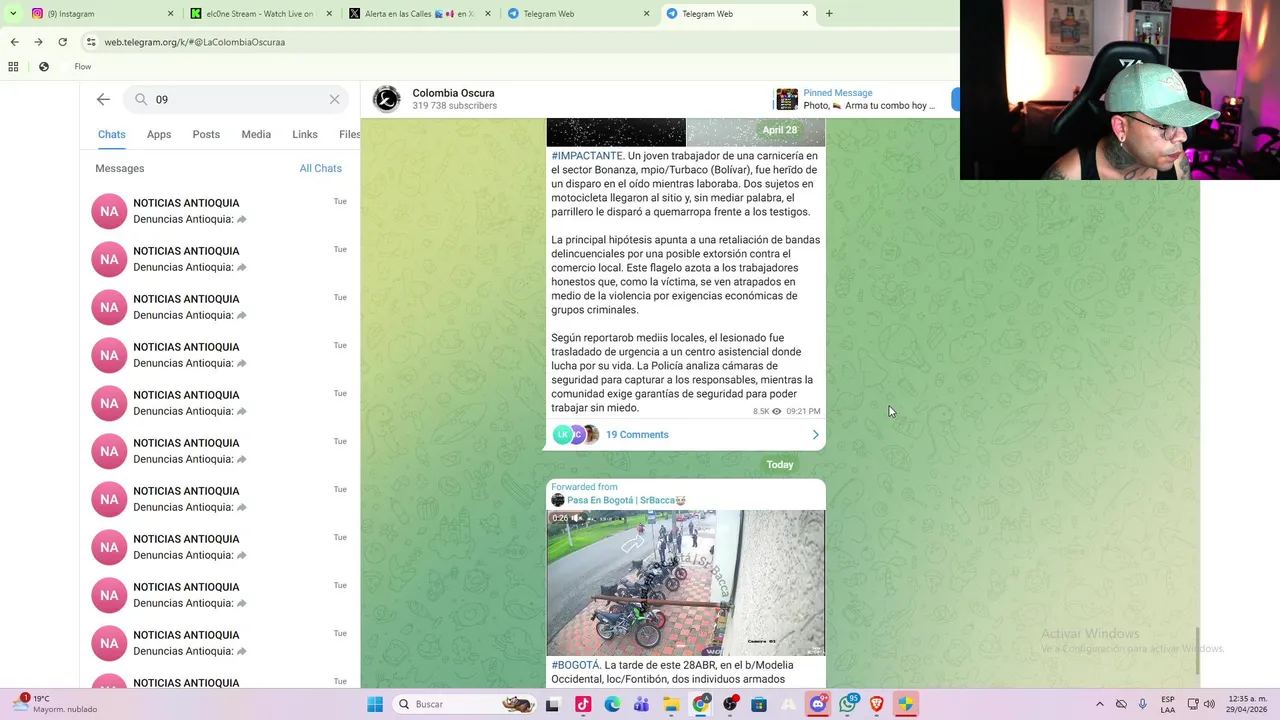Open Microsoft Teams from the taskbar
Image resolution: width=1280 pixels, height=720 pixels.
pos(641,704)
